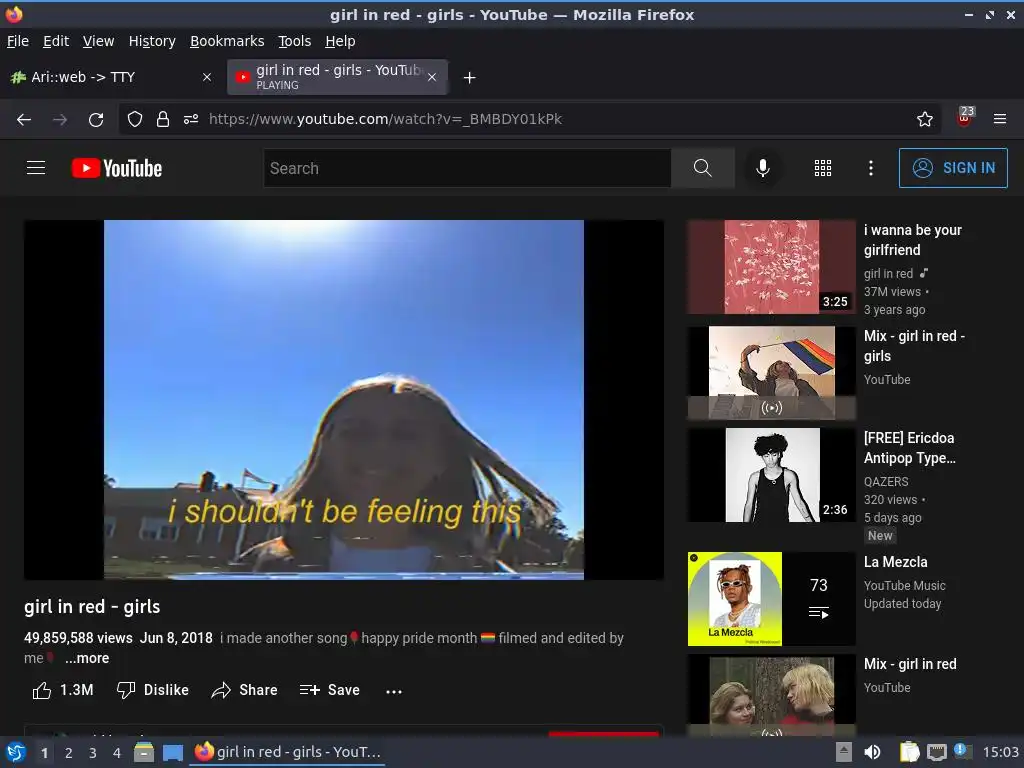Select the girl in red - girls tab
The height and width of the screenshot is (768, 1024).
coord(336,77)
